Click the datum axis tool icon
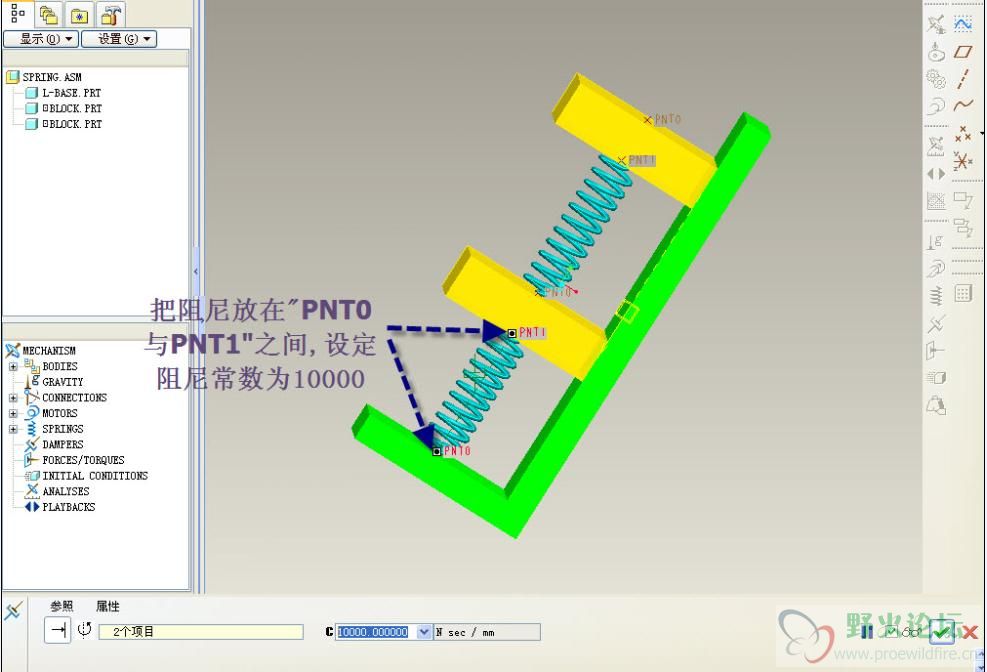987x672 pixels. [963, 79]
